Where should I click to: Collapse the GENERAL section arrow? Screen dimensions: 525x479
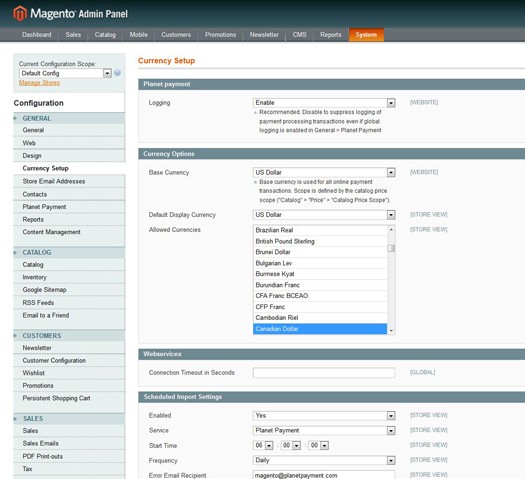[x=15, y=118]
